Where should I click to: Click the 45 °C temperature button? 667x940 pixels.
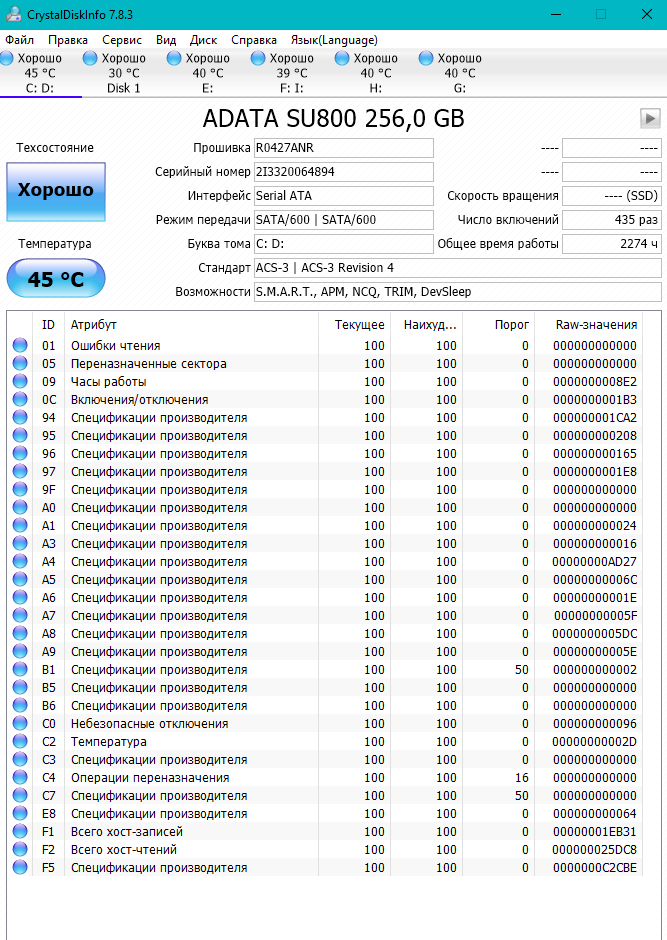pyautogui.click(x=56, y=278)
